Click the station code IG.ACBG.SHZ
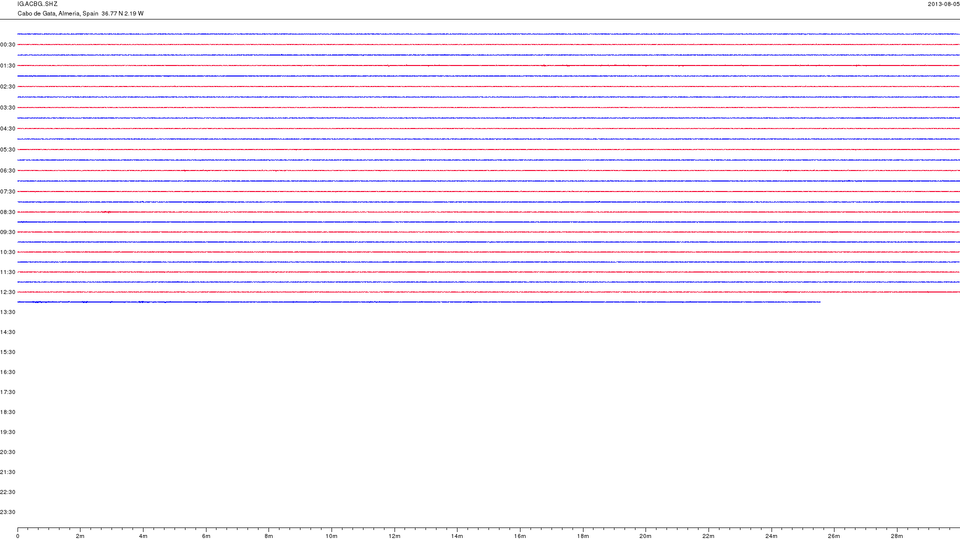Screen dimensions: 960x540 [37, 4]
